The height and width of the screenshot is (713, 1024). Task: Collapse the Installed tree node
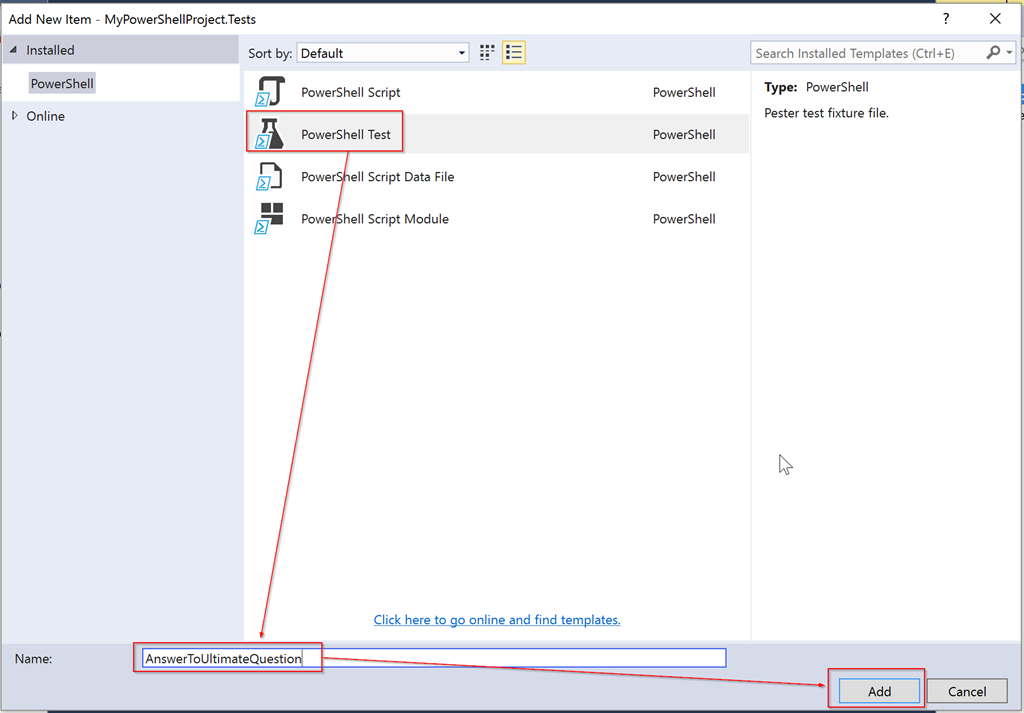(x=14, y=50)
